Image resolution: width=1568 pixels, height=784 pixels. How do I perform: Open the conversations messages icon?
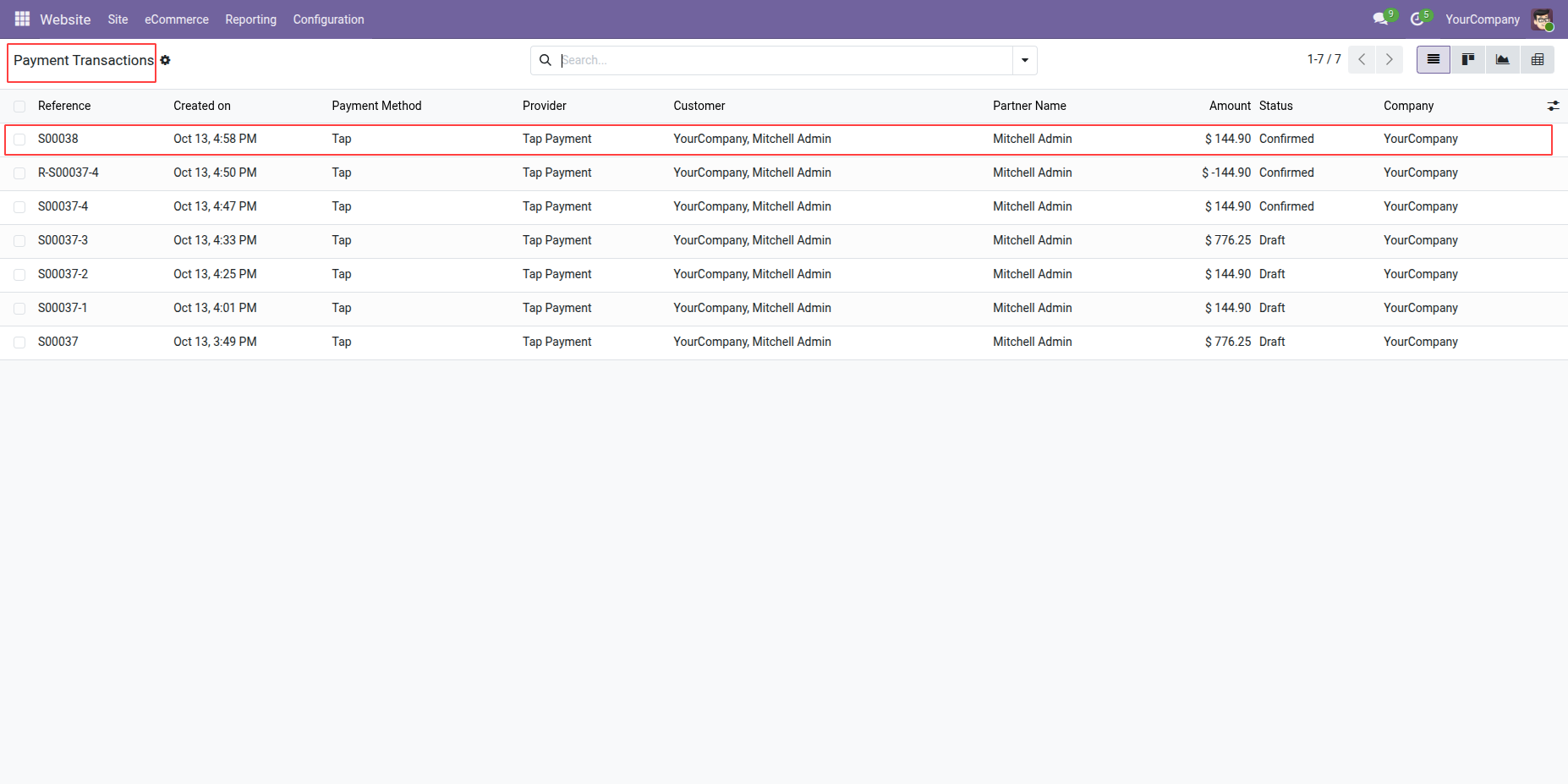coord(1380,19)
